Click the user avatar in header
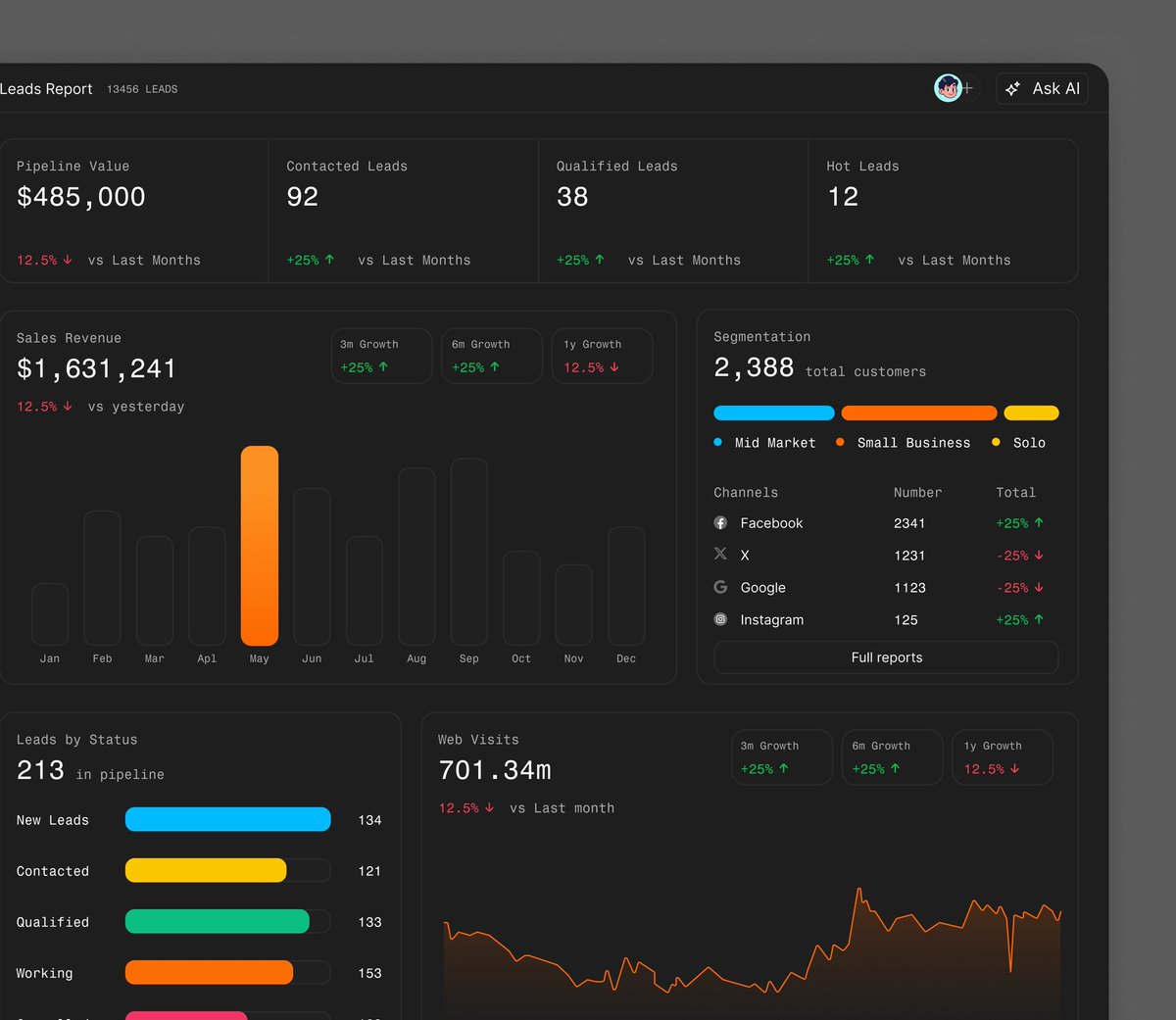The height and width of the screenshot is (1020, 1176). (x=948, y=88)
